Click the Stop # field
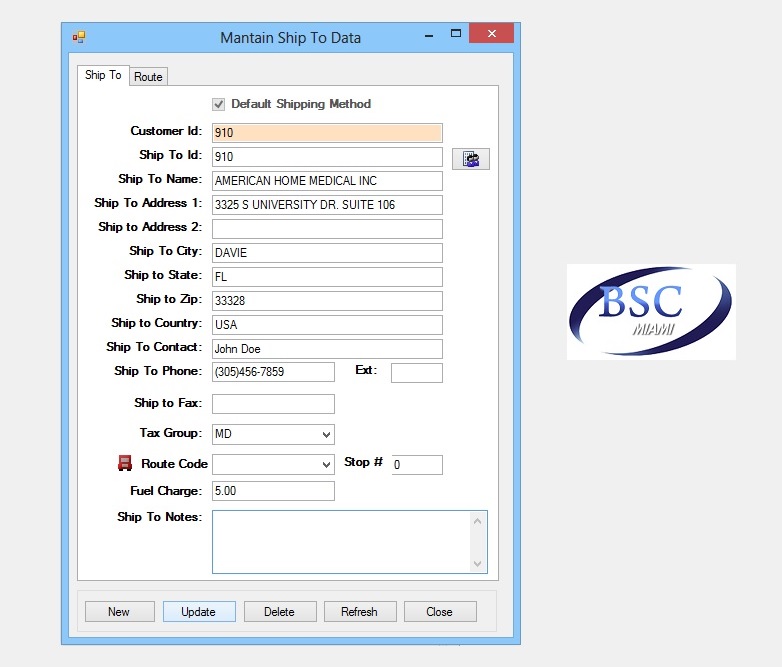 pyautogui.click(x=417, y=464)
